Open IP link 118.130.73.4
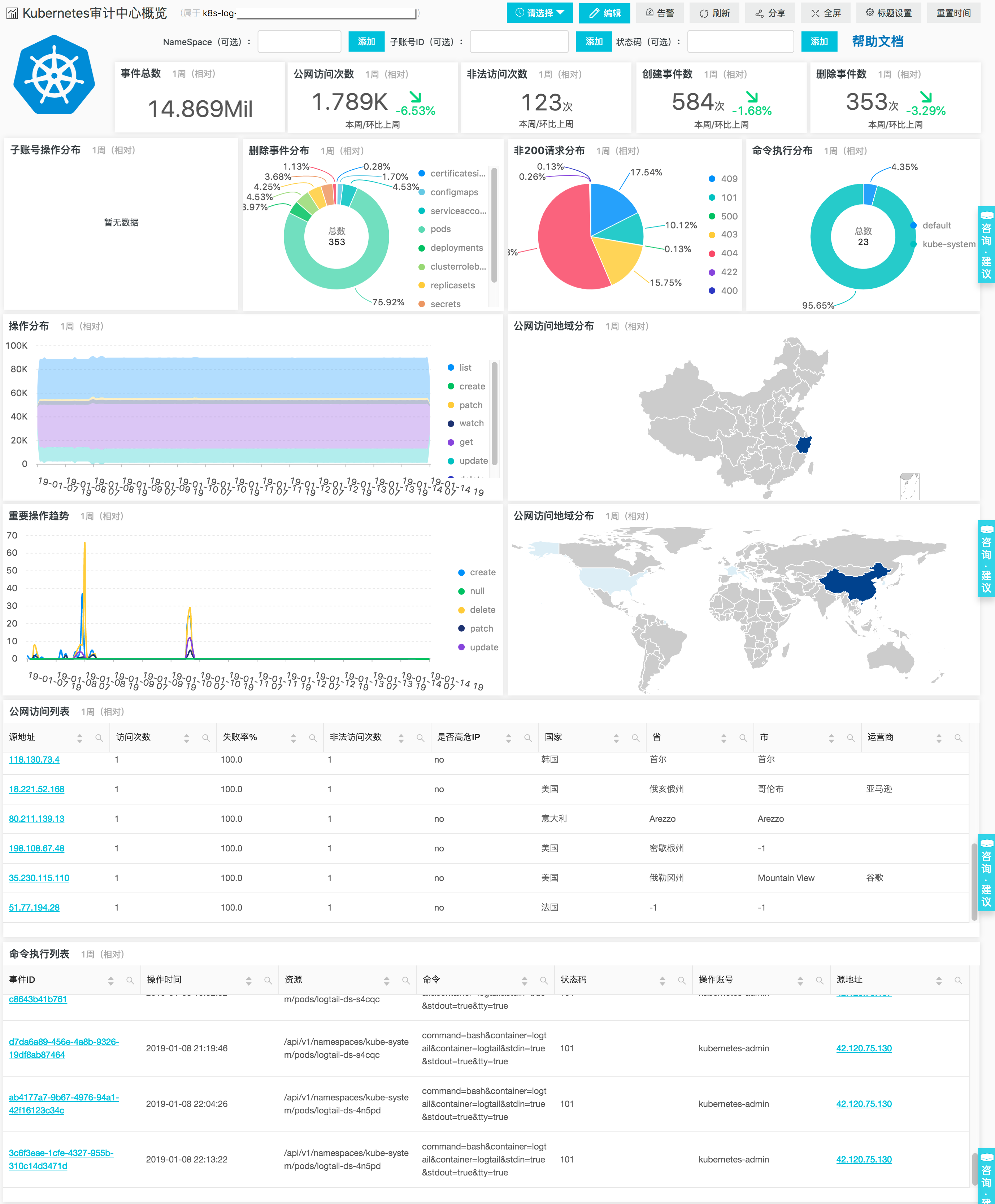This screenshot has height=1204, width=995. point(34,759)
